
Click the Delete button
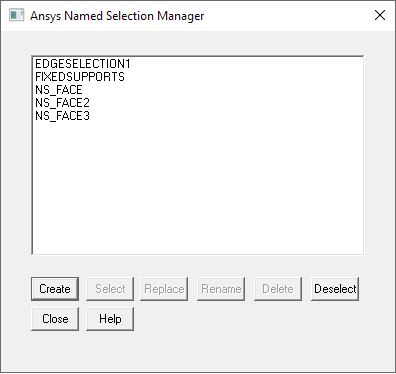point(278,289)
